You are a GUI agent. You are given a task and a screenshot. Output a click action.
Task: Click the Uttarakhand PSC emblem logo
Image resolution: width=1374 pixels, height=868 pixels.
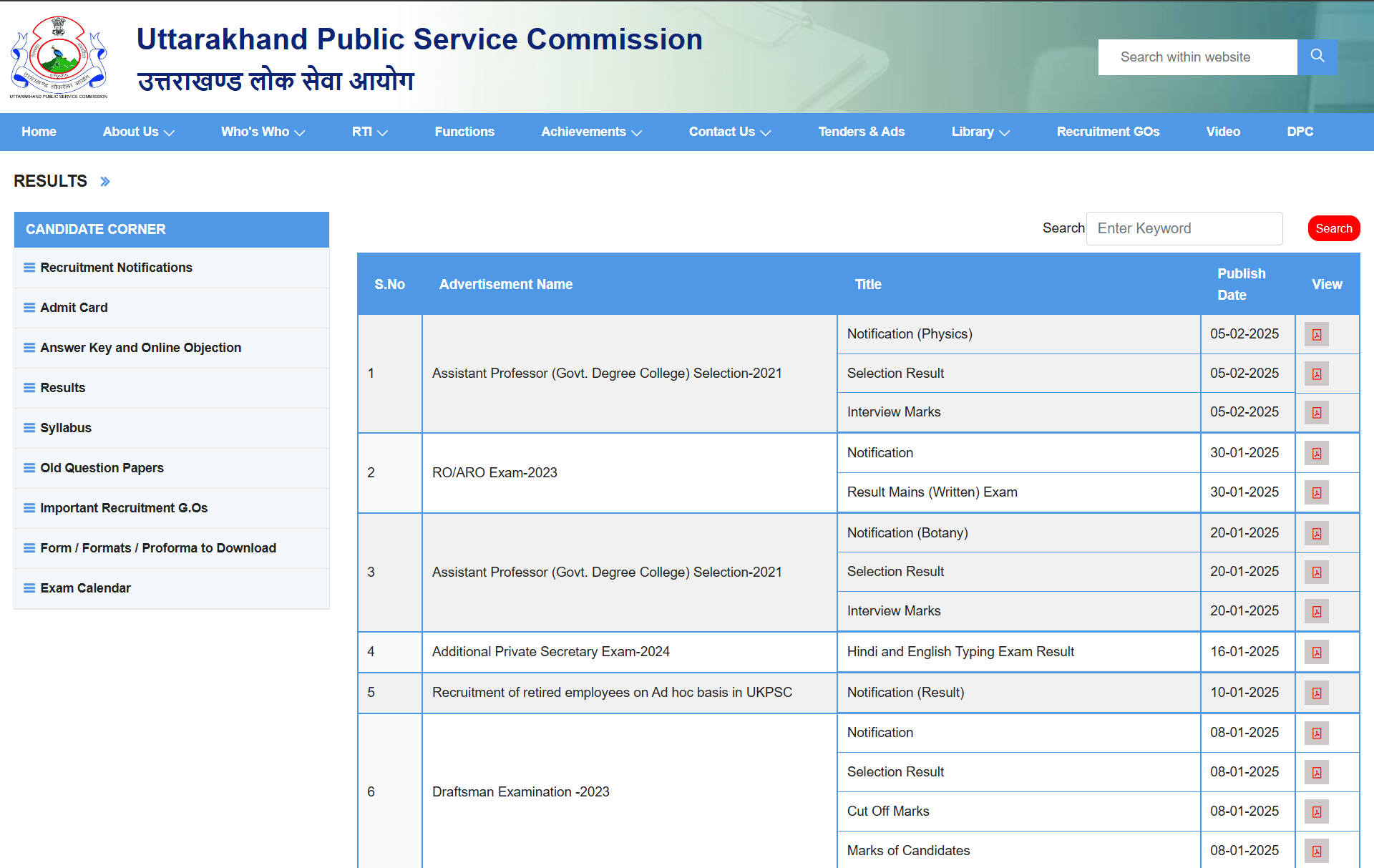[59, 57]
